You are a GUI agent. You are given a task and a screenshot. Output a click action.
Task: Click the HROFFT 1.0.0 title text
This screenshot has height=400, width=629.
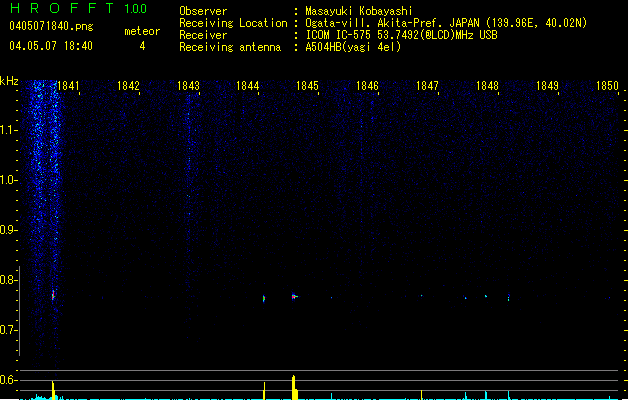[78, 8]
